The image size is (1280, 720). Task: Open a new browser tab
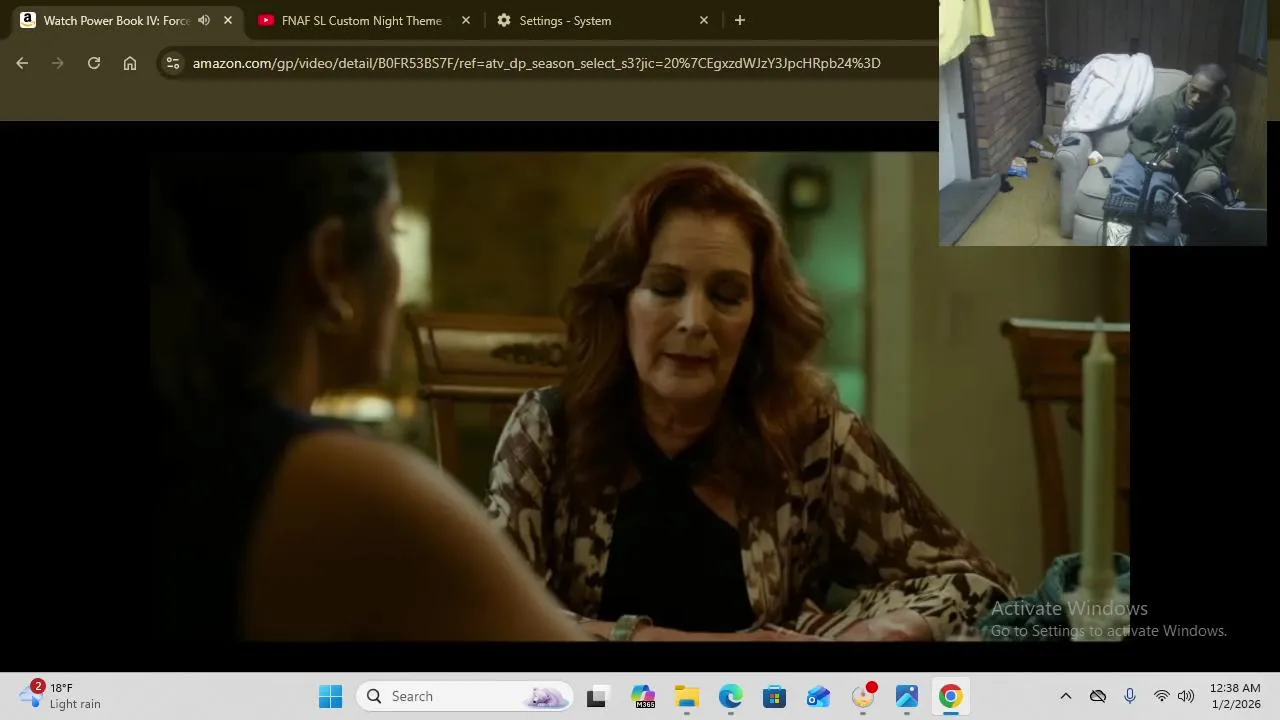tap(740, 20)
